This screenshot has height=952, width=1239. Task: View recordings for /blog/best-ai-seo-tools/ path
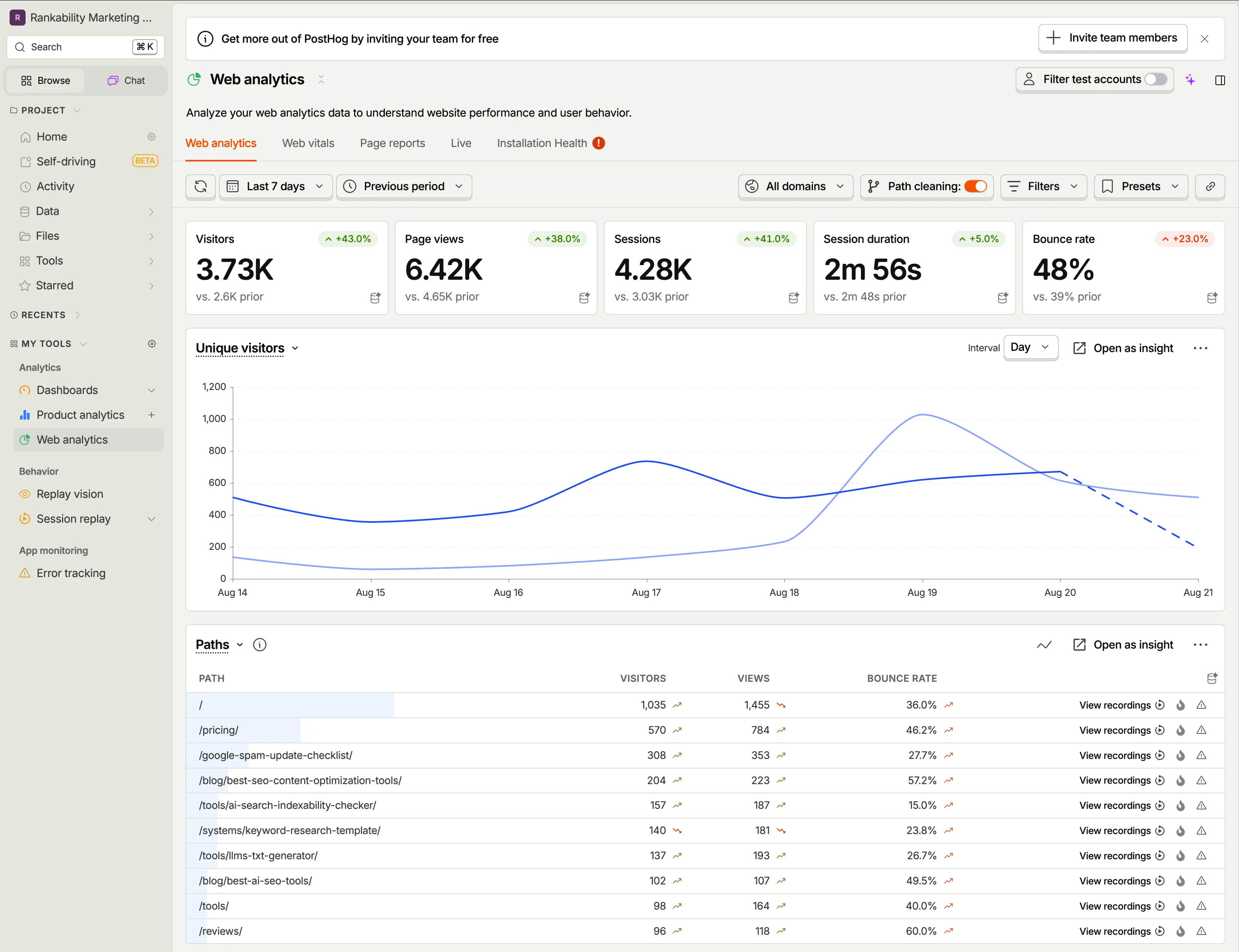click(1122, 880)
